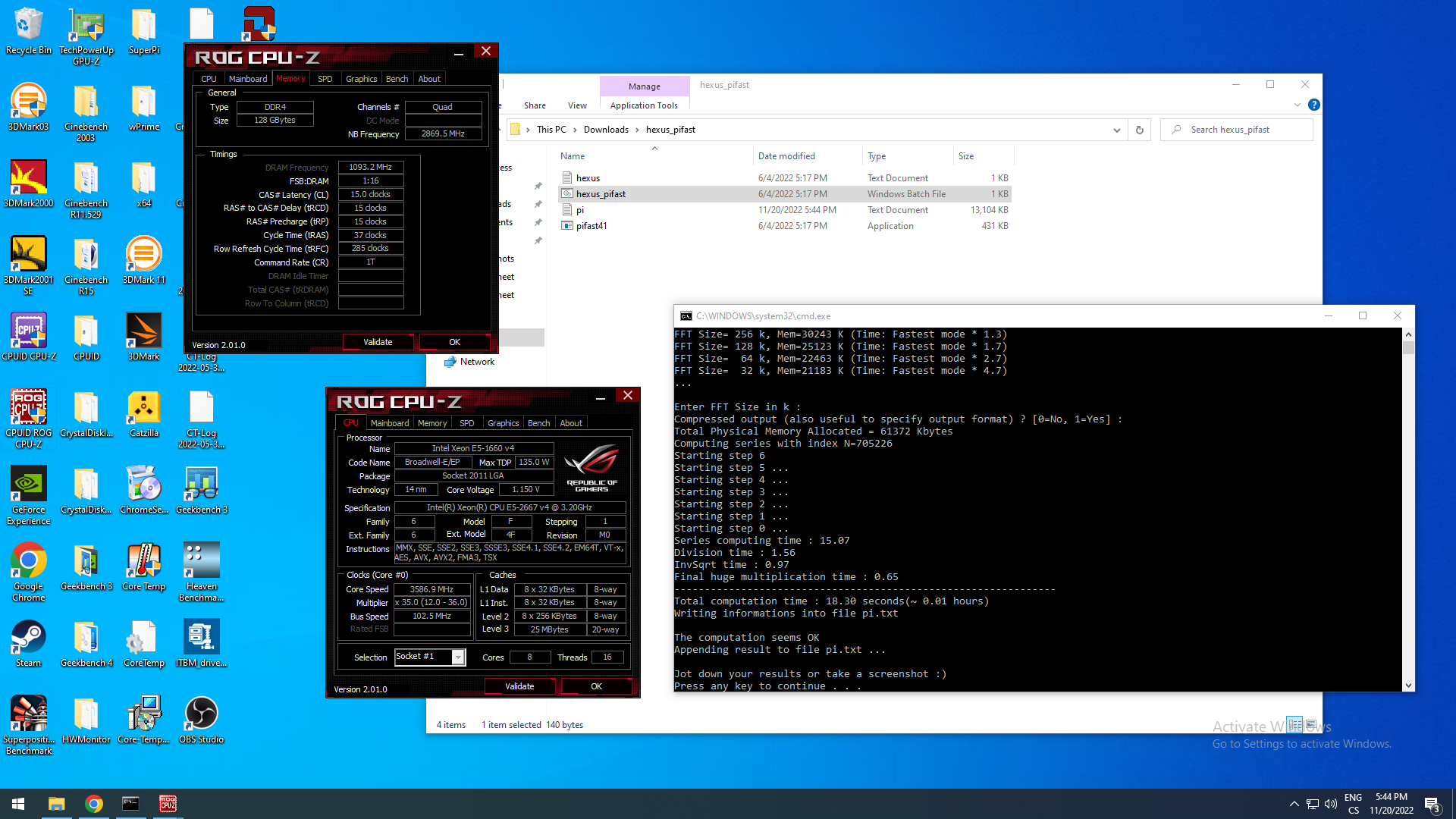Refresh the hexus_pifast folder view

pos(1139,130)
